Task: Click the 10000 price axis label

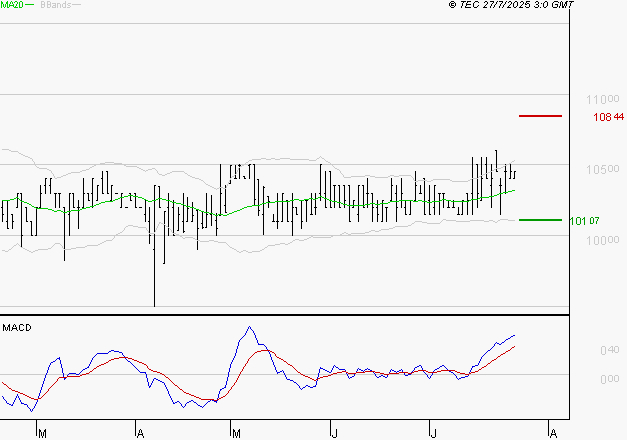Action: click(x=604, y=240)
